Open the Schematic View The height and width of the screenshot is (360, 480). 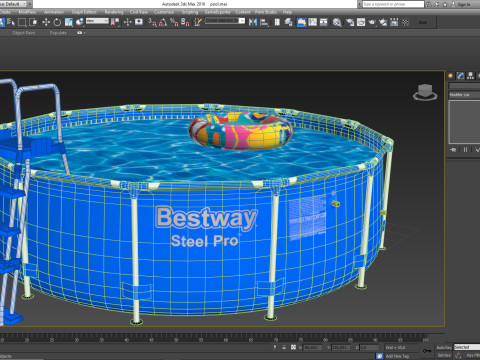[324, 22]
